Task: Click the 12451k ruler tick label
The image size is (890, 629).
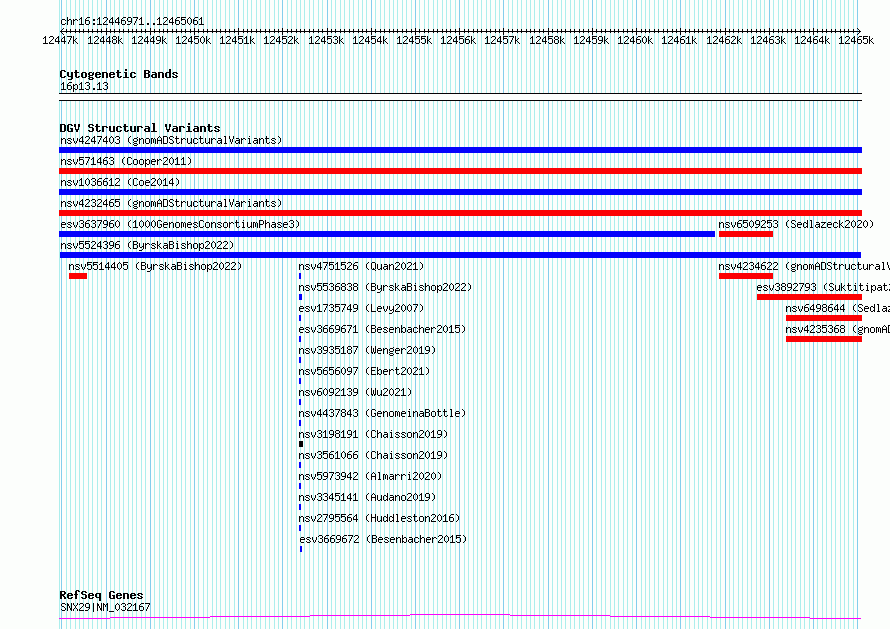Action: (x=237, y=40)
